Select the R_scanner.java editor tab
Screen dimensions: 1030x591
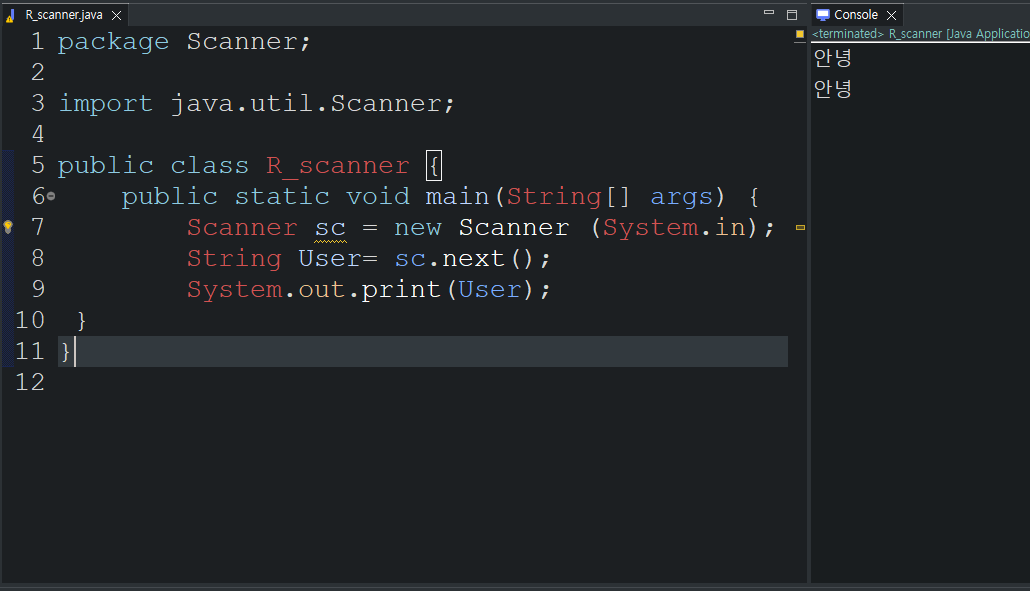click(x=64, y=15)
